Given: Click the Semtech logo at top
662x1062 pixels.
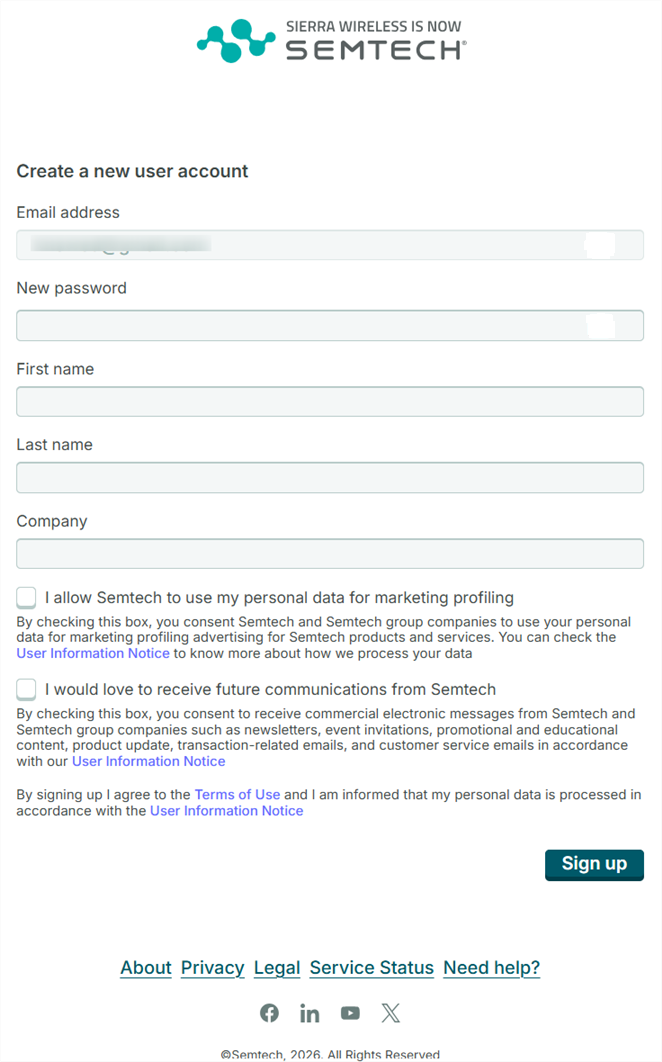Looking at the screenshot, I should pyautogui.click(x=331, y=40).
